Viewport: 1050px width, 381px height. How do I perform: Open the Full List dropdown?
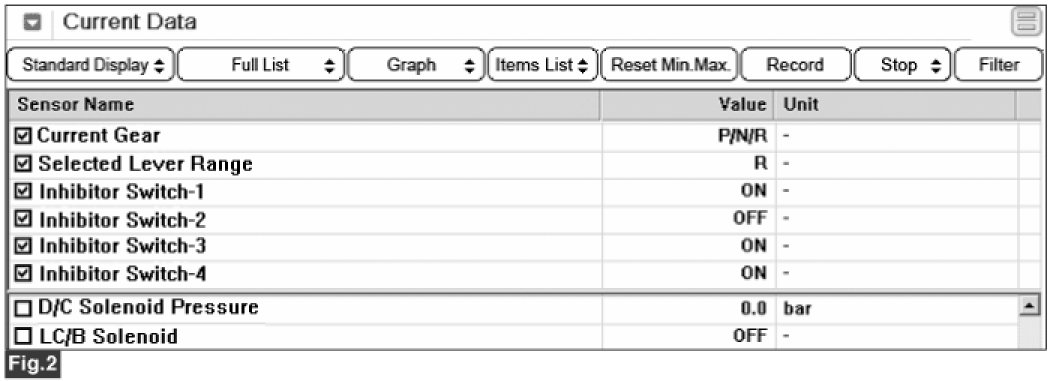coord(261,65)
